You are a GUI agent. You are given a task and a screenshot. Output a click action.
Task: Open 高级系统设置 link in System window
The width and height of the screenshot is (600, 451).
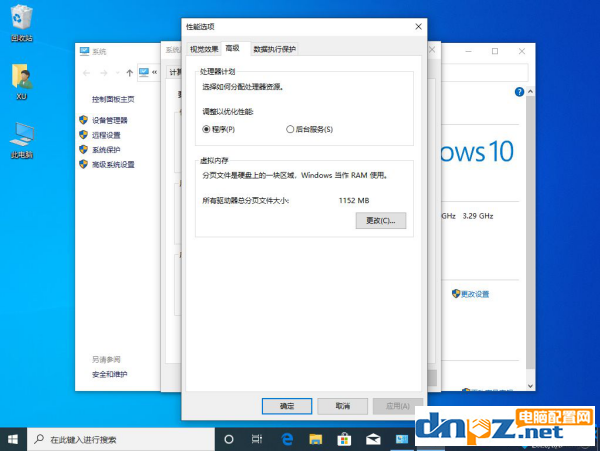(x=113, y=164)
